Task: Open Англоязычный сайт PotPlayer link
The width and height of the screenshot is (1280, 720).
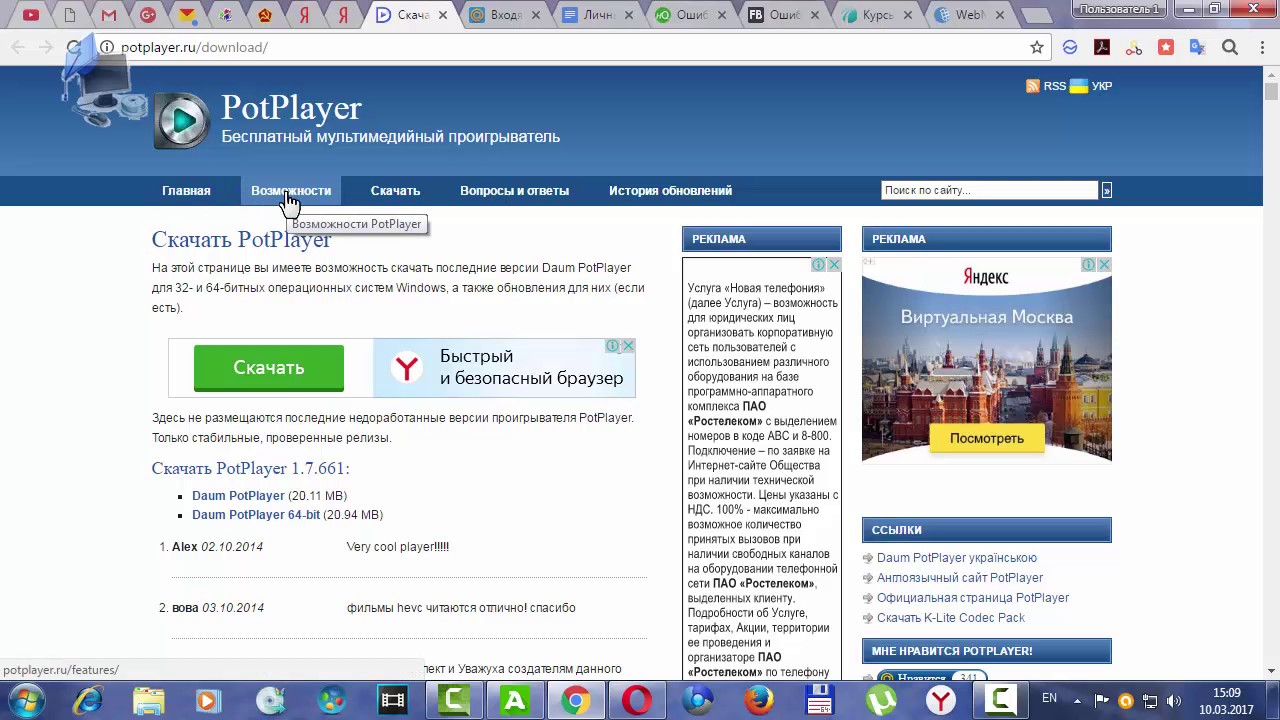Action: (x=960, y=578)
